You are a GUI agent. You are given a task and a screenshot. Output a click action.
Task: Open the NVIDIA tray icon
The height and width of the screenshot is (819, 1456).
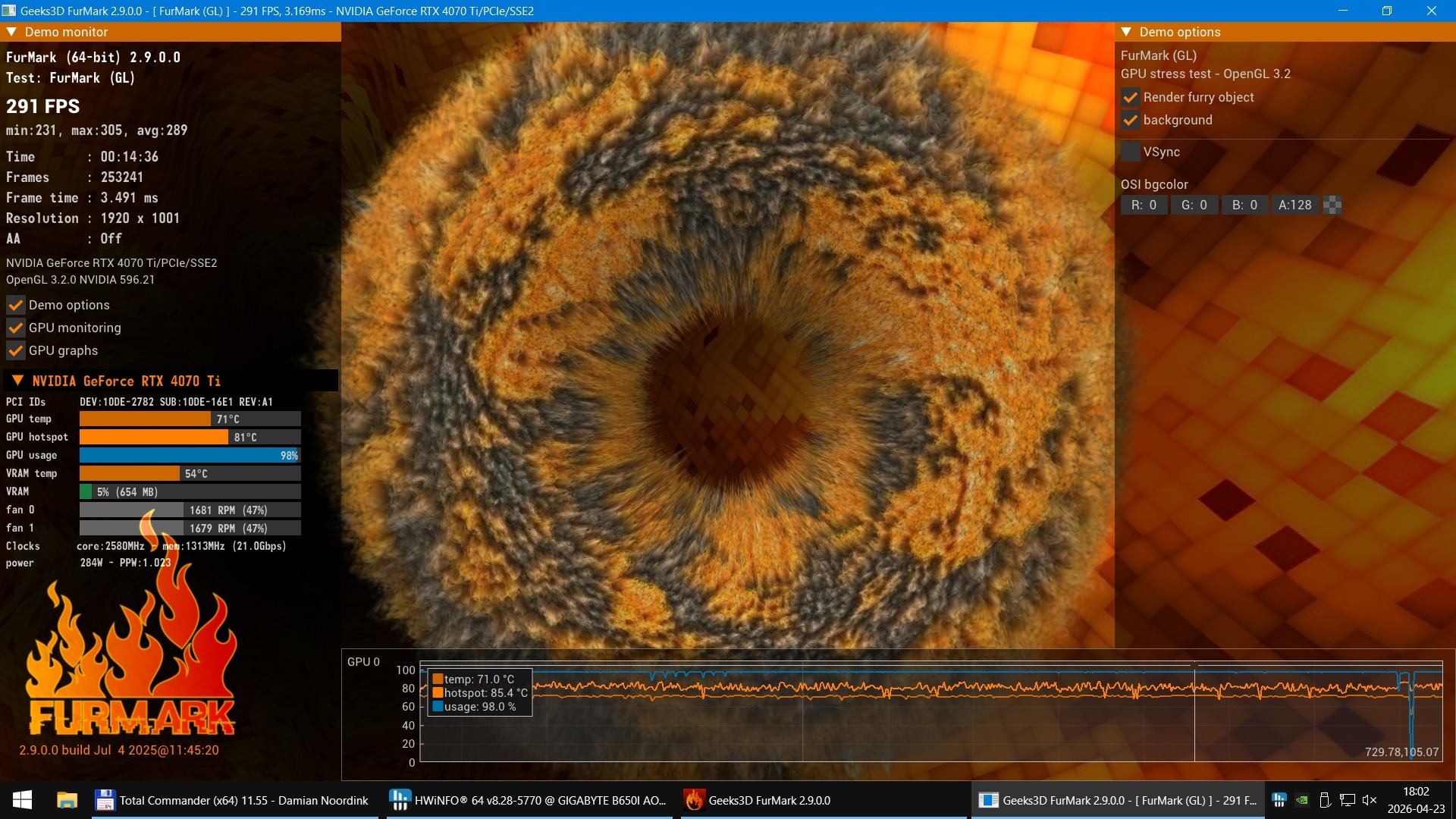click(1302, 800)
